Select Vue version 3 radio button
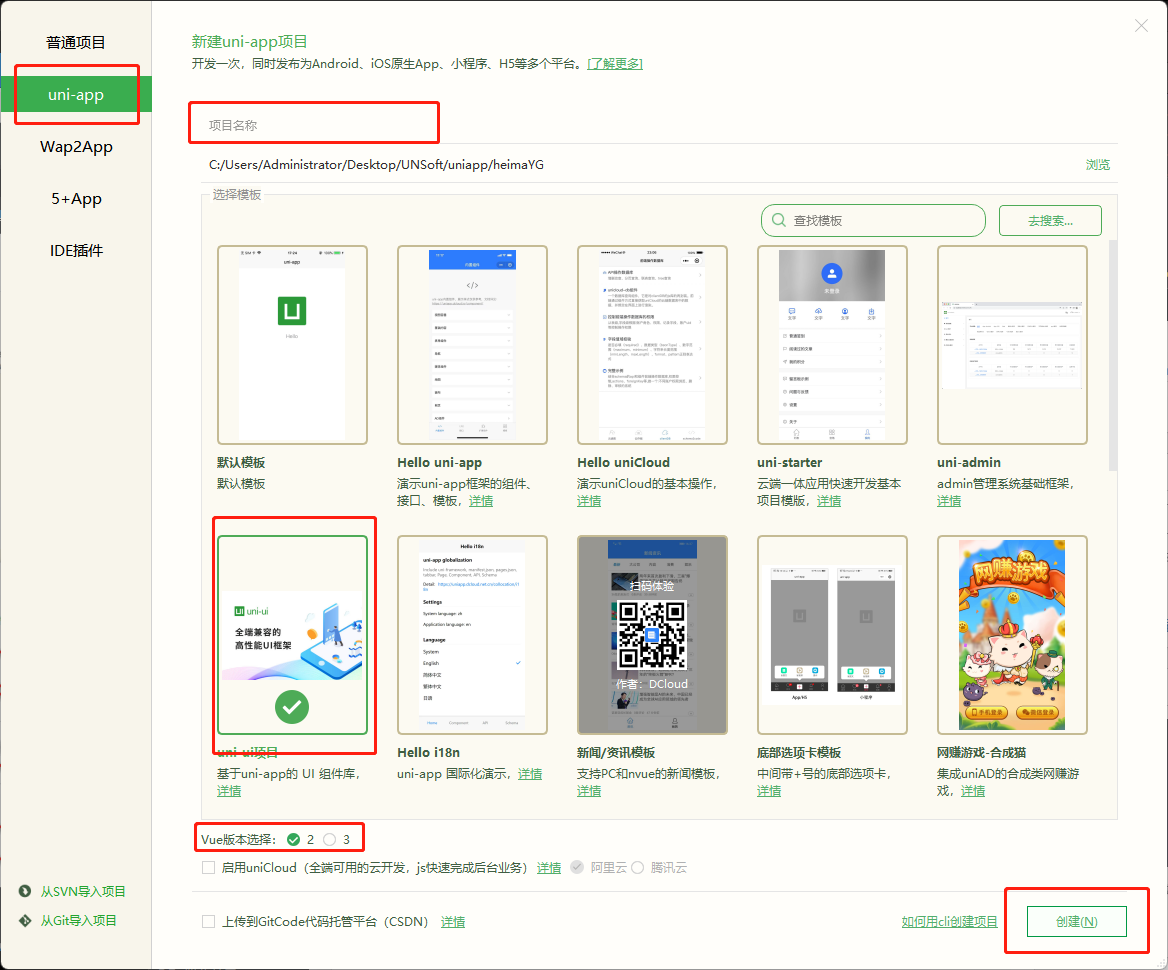The image size is (1168, 970). point(330,839)
